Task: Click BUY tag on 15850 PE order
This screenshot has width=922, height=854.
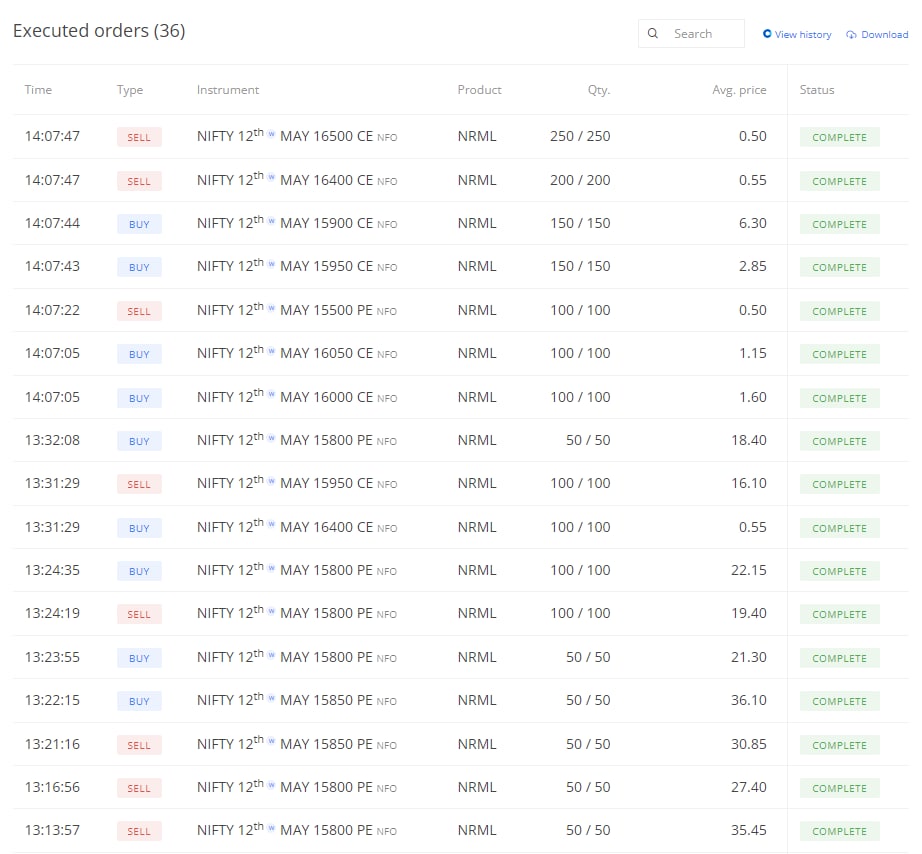Action: click(x=139, y=701)
